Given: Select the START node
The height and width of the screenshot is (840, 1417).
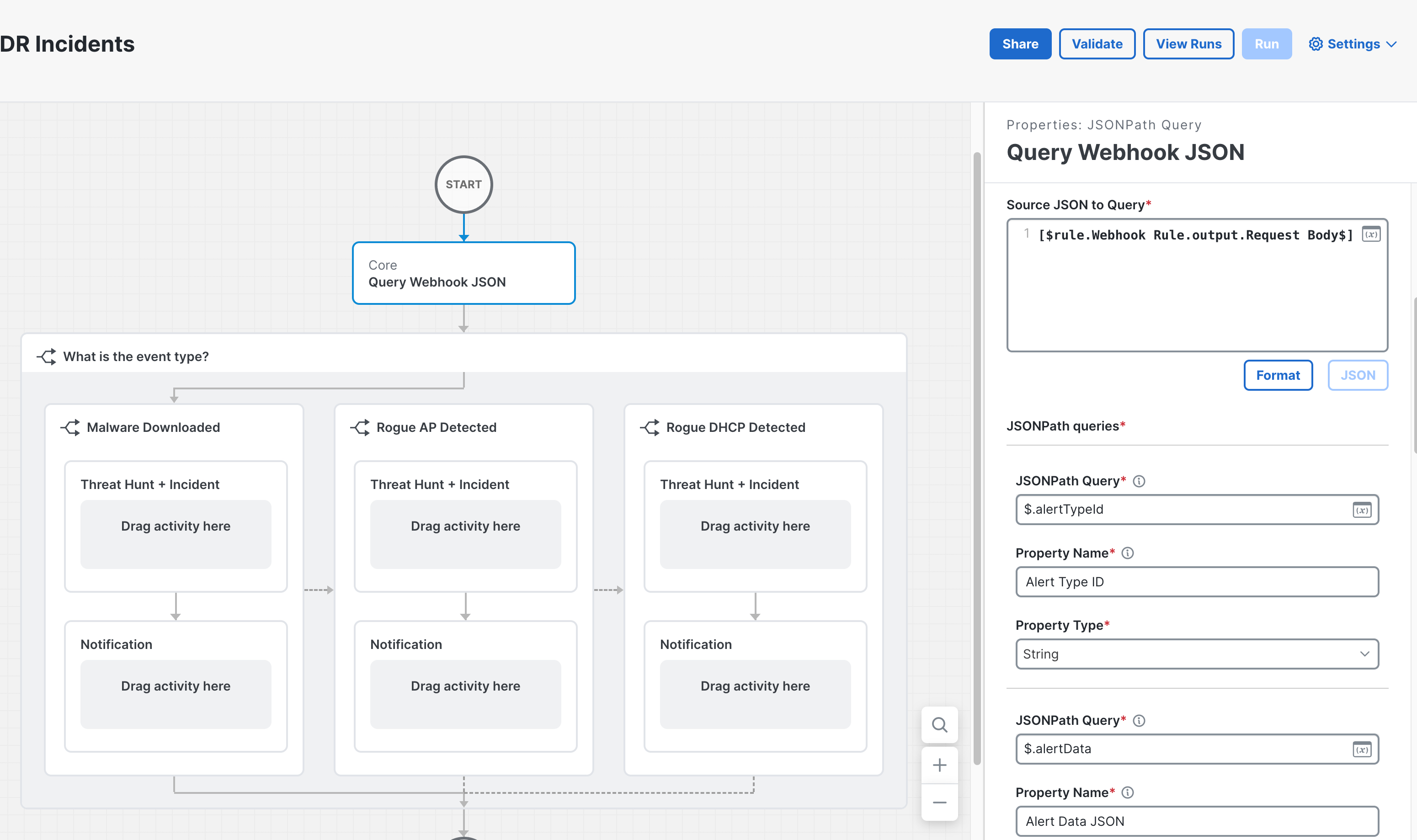Looking at the screenshot, I should 463,185.
